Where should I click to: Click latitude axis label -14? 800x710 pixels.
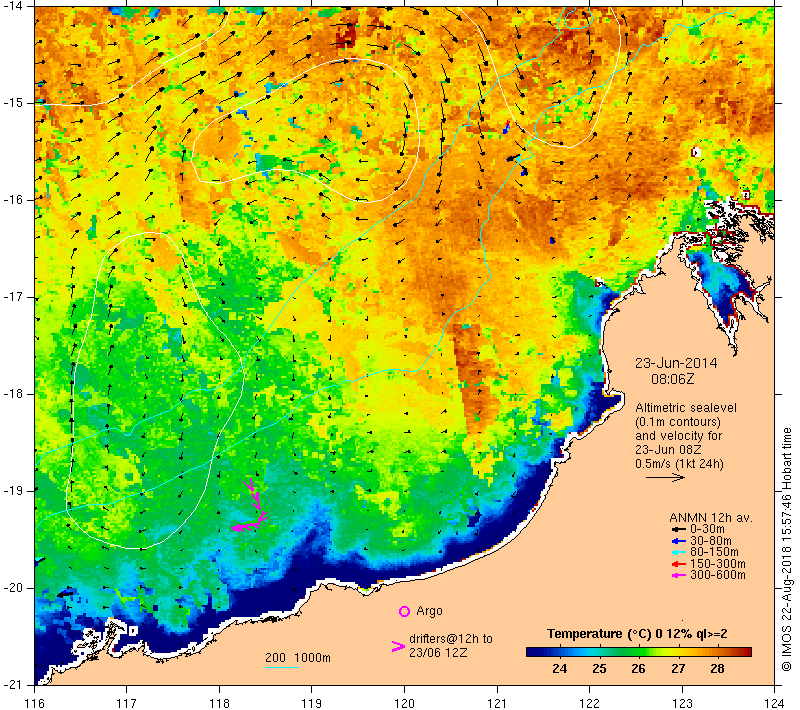click(x=13, y=6)
